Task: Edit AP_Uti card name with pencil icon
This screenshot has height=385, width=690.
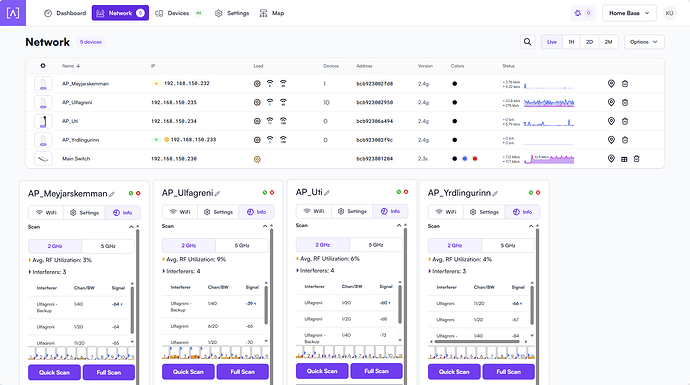Action: click(327, 192)
